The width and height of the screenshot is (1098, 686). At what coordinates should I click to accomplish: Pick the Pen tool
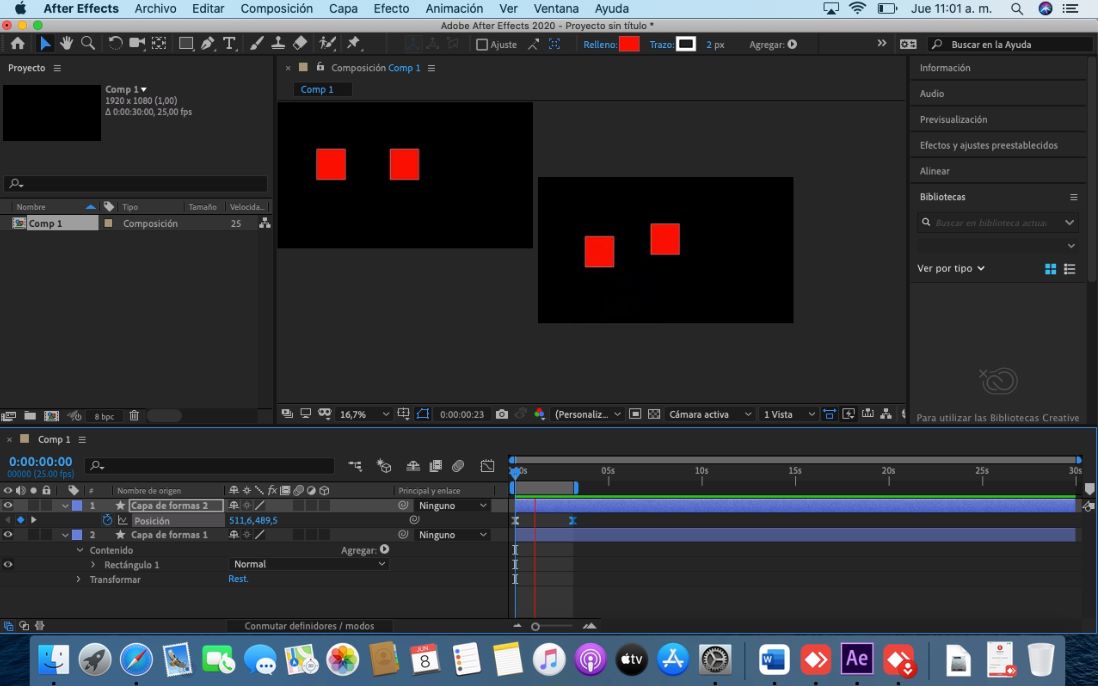pyautogui.click(x=208, y=44)
